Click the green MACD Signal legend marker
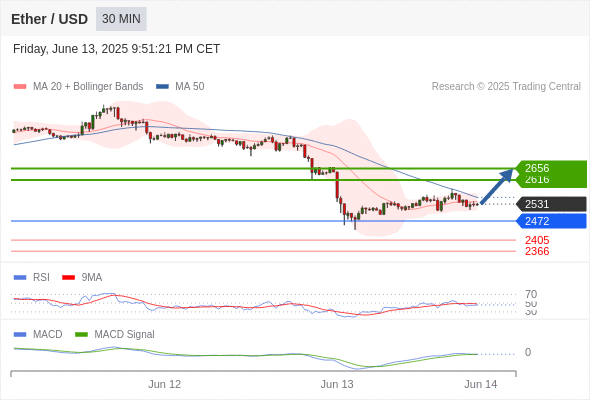The height and width of the screenshot is (400, 590). [81, 335]
